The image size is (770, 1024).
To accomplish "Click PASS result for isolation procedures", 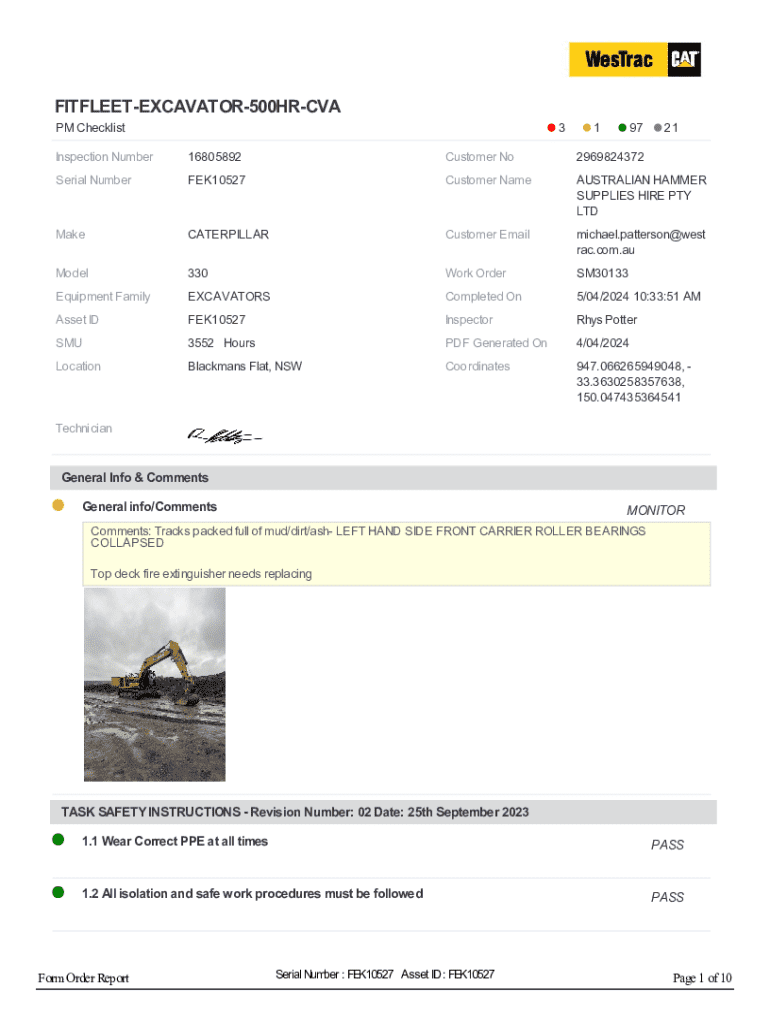I will [667, 897].
